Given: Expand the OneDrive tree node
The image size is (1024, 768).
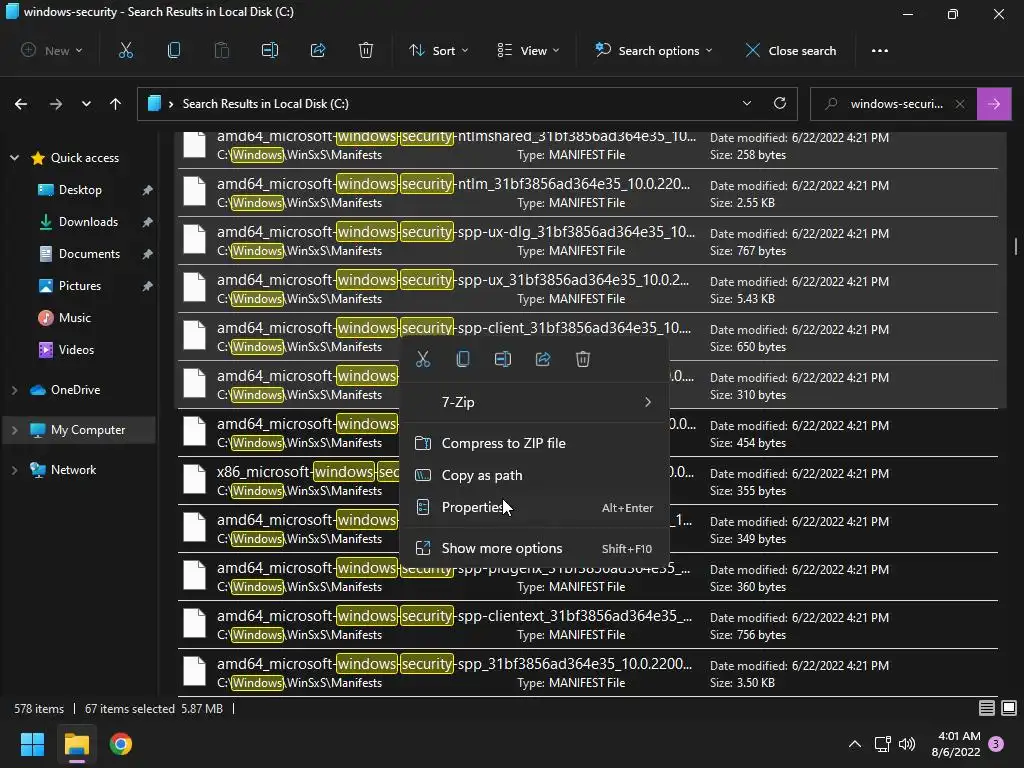Looking at the screenshot, I should [x=14, y=390].
